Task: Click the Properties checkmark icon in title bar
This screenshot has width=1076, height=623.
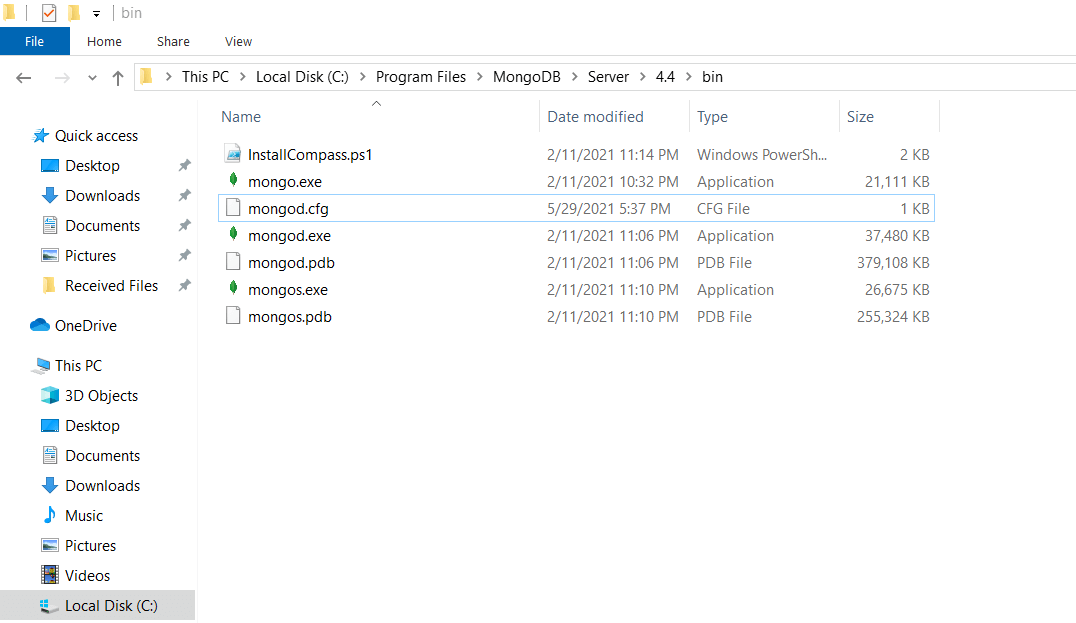Action: (49, 12)
